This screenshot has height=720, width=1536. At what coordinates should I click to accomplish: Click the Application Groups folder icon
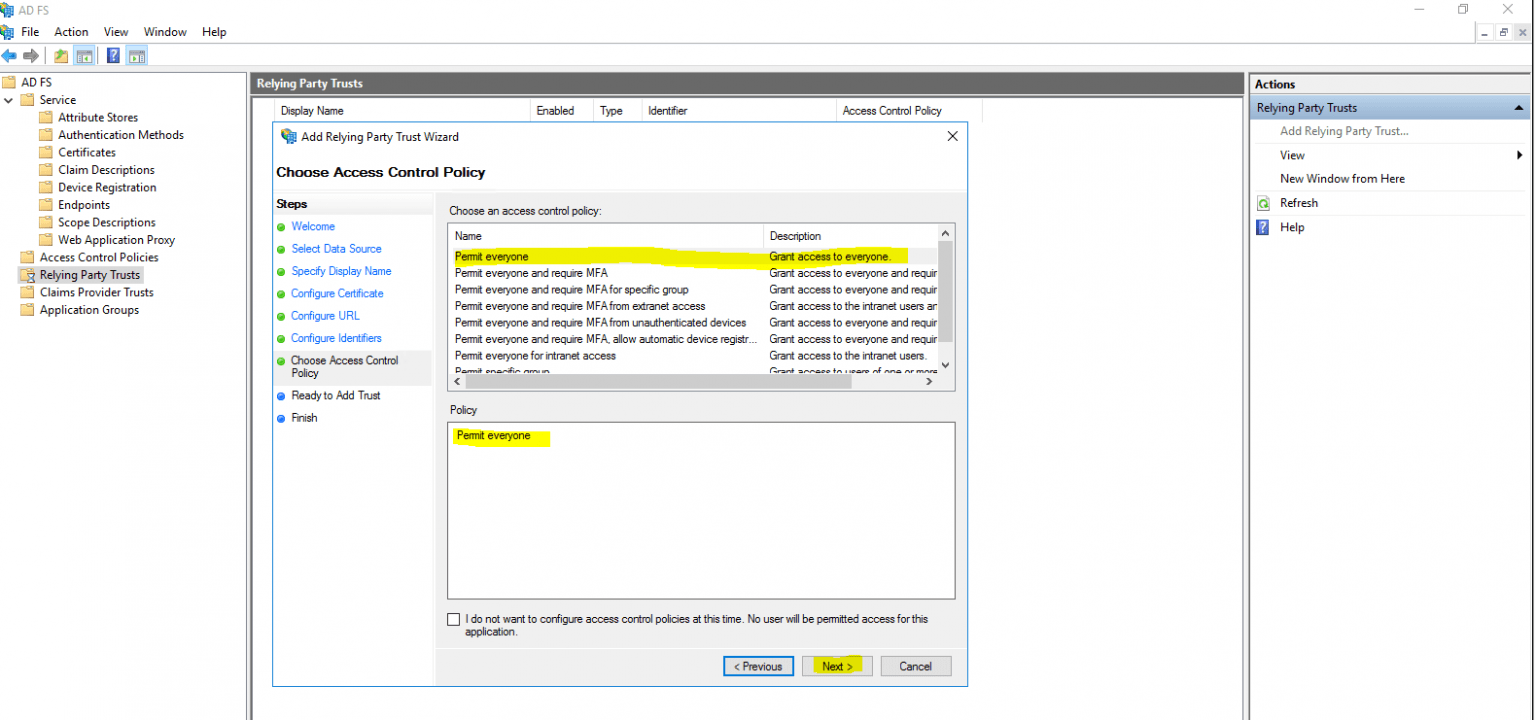point(27,310)
